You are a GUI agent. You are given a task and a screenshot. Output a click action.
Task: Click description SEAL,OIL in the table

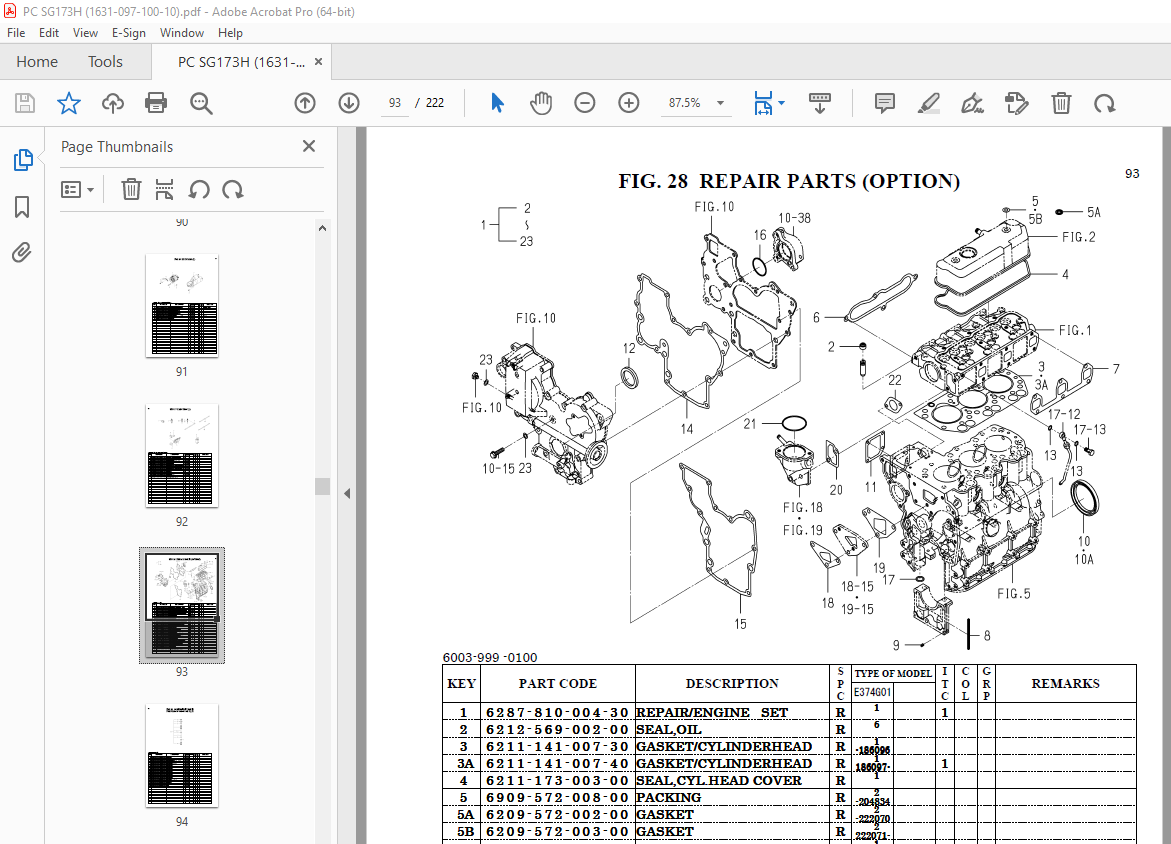pyautogui.click(x=668, y=730)
